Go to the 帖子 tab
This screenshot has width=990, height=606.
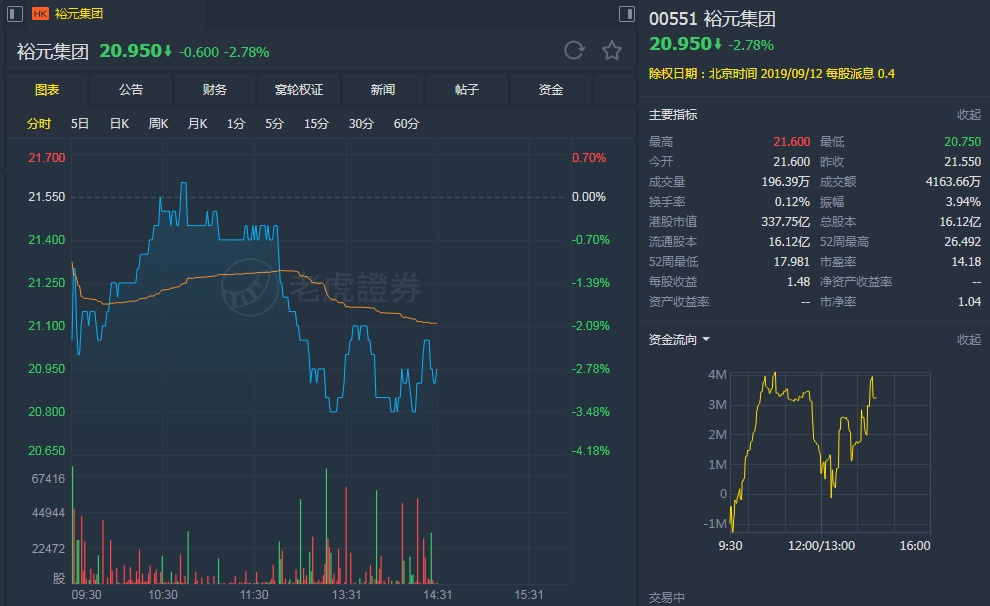point(467,90)
